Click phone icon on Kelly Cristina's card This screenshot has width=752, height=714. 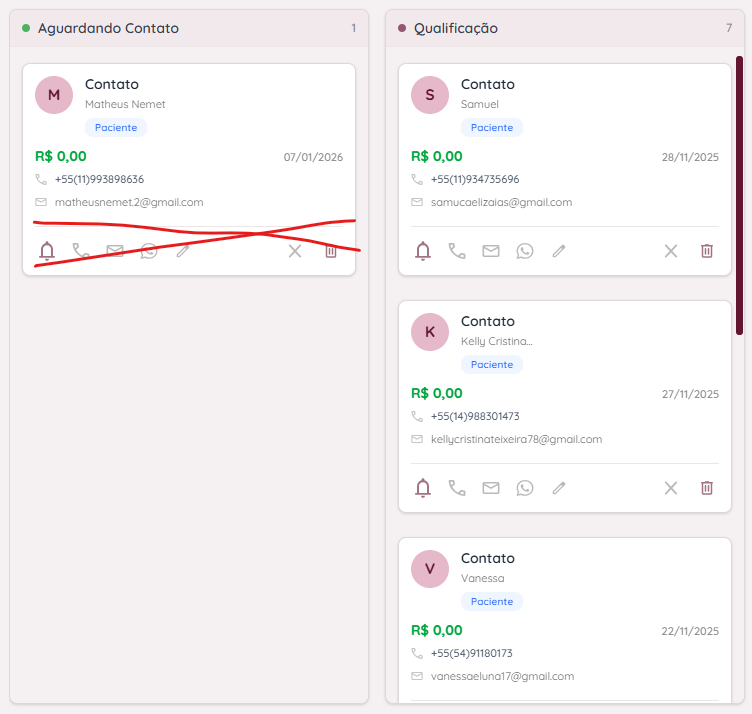(457, 488)
